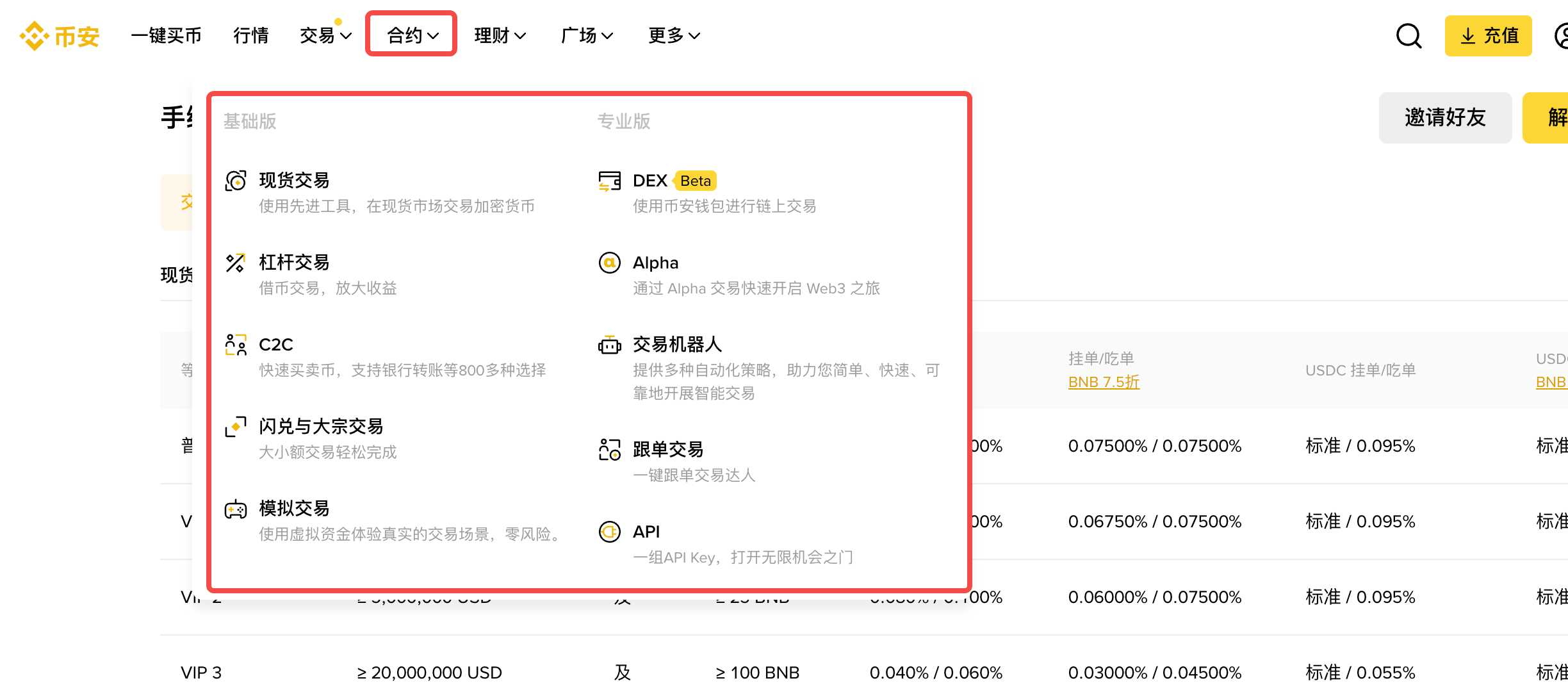1568x683 pixels.
Task: Click the API key icon
Action: tap(609, 531)
